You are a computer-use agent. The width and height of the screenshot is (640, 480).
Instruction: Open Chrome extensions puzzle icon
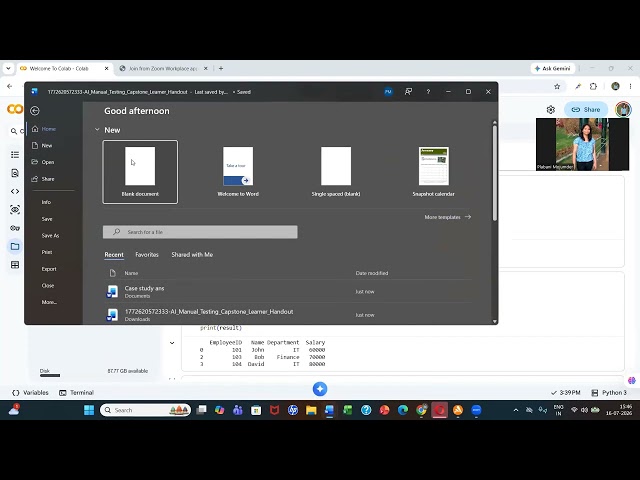coord(593,87)
